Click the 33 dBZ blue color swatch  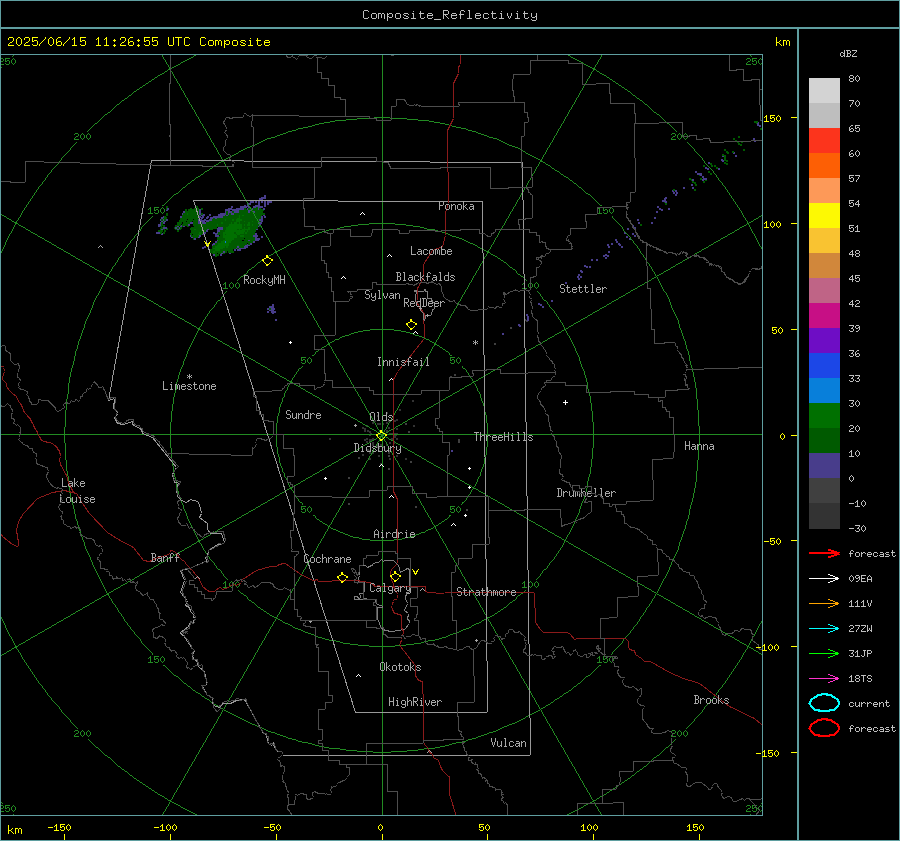tap(824, 366)
